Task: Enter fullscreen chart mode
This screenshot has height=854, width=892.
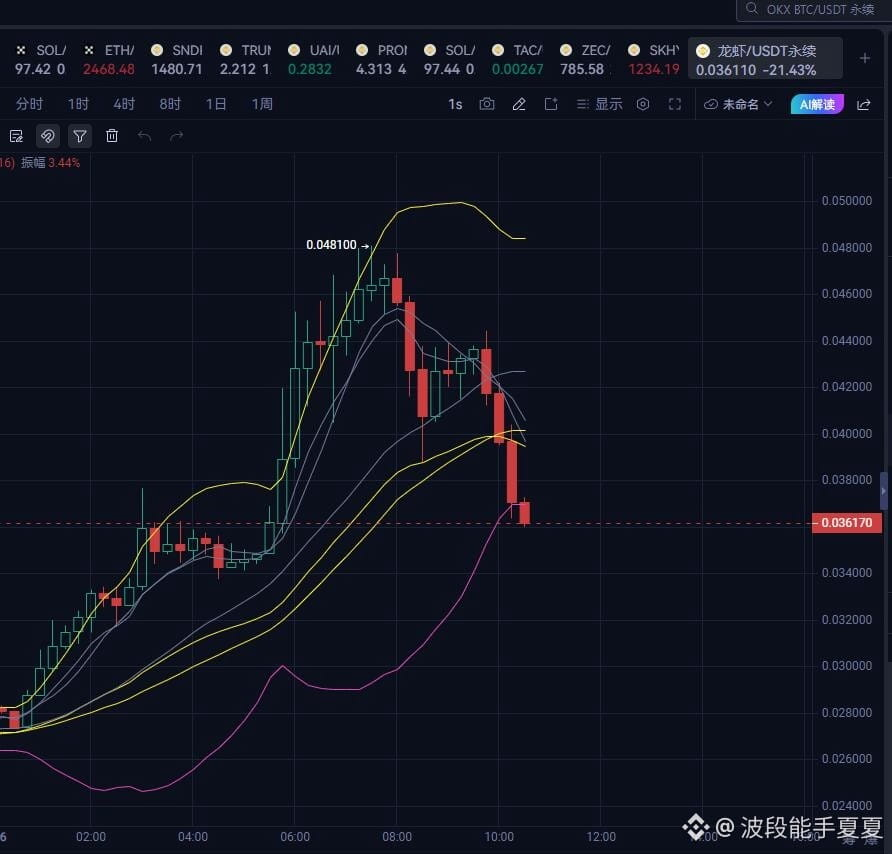Action: pos(675,104)
